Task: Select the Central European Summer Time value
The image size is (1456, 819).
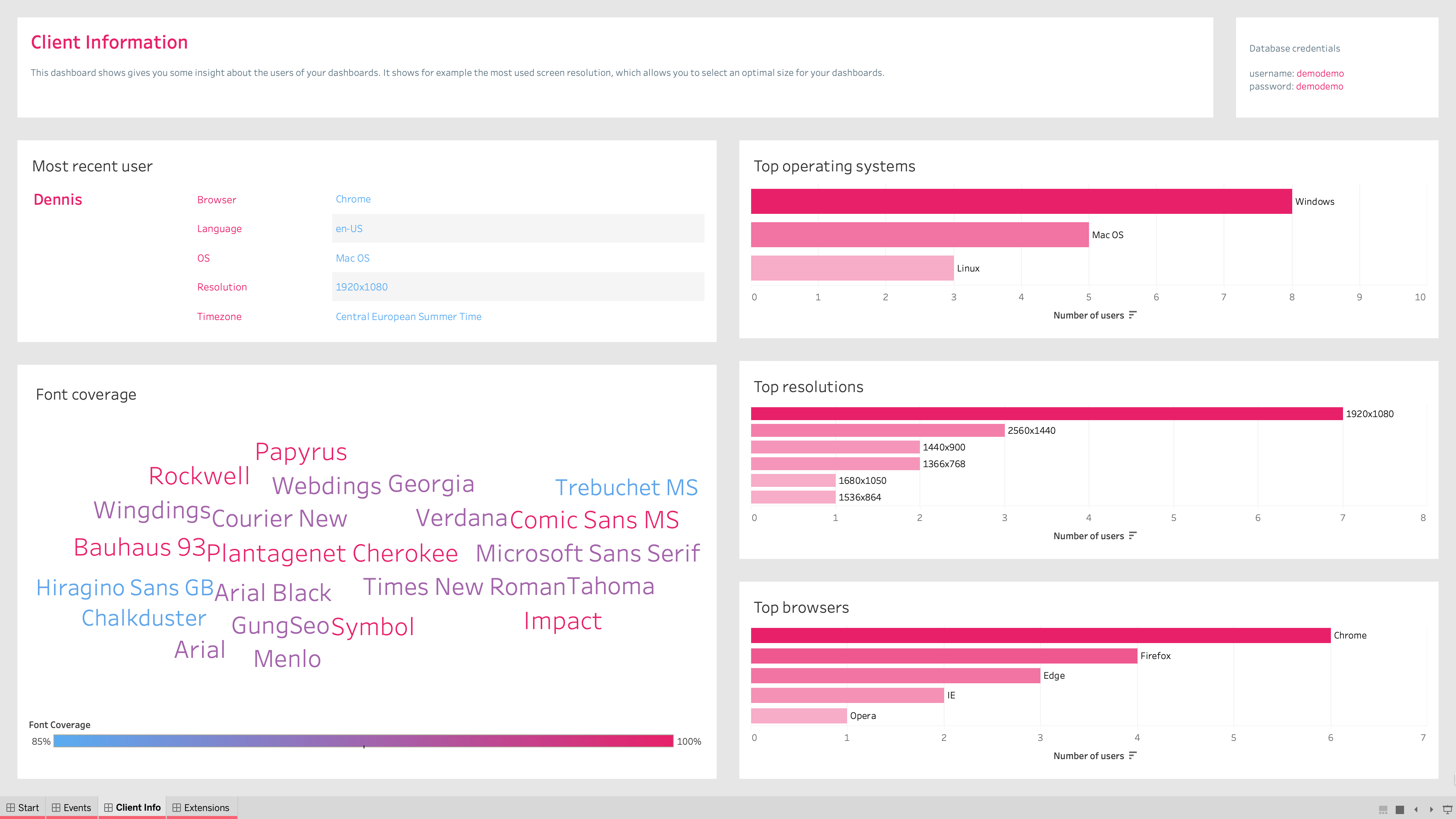Action: (408, 317)
